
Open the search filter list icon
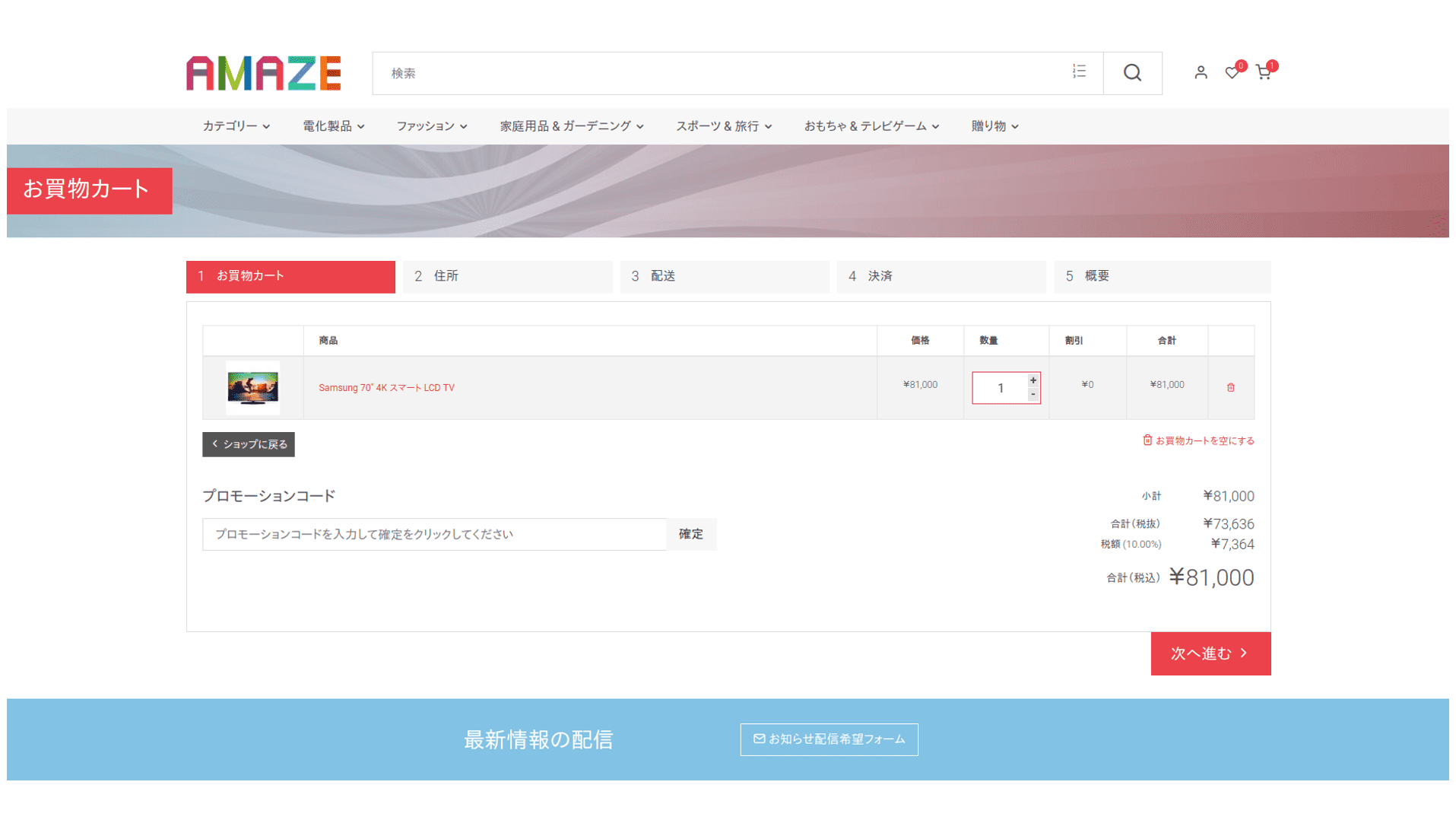coord(1079,72)
